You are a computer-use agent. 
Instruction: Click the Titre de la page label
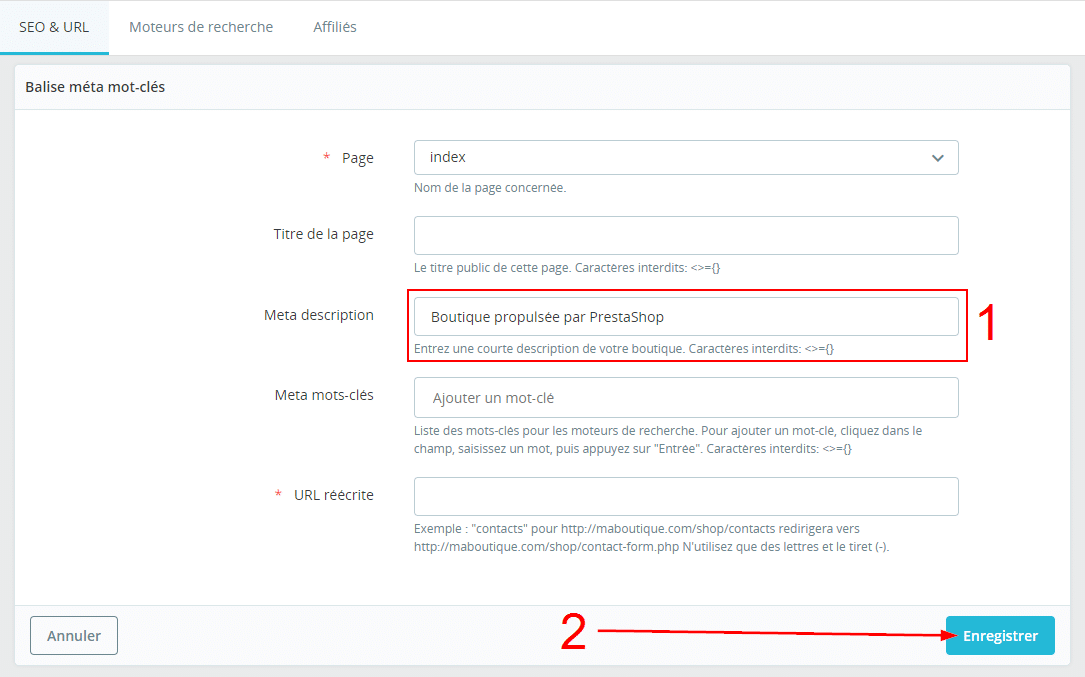click(x=323, y=234)
